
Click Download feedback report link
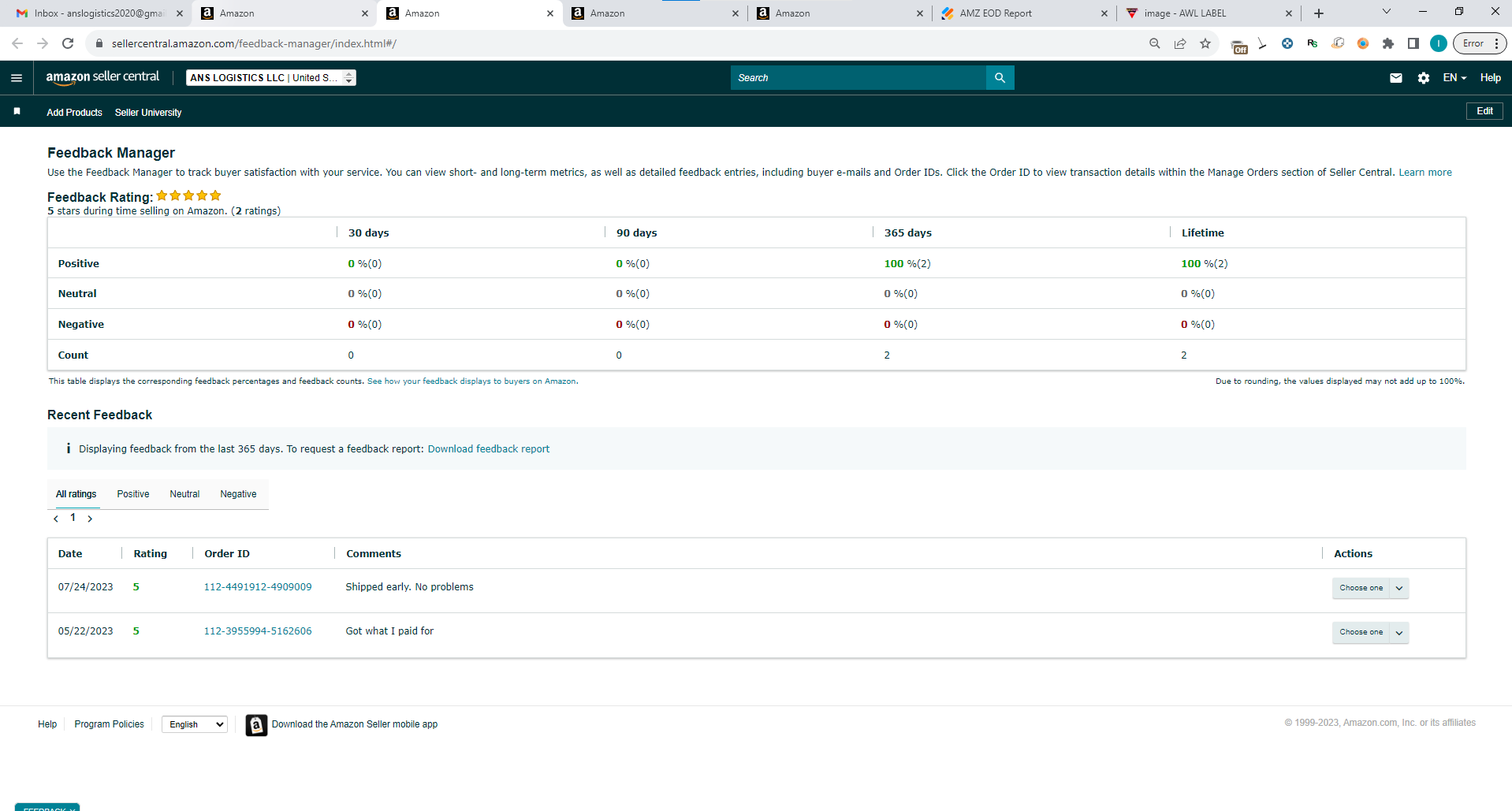(x=489, y=449)
